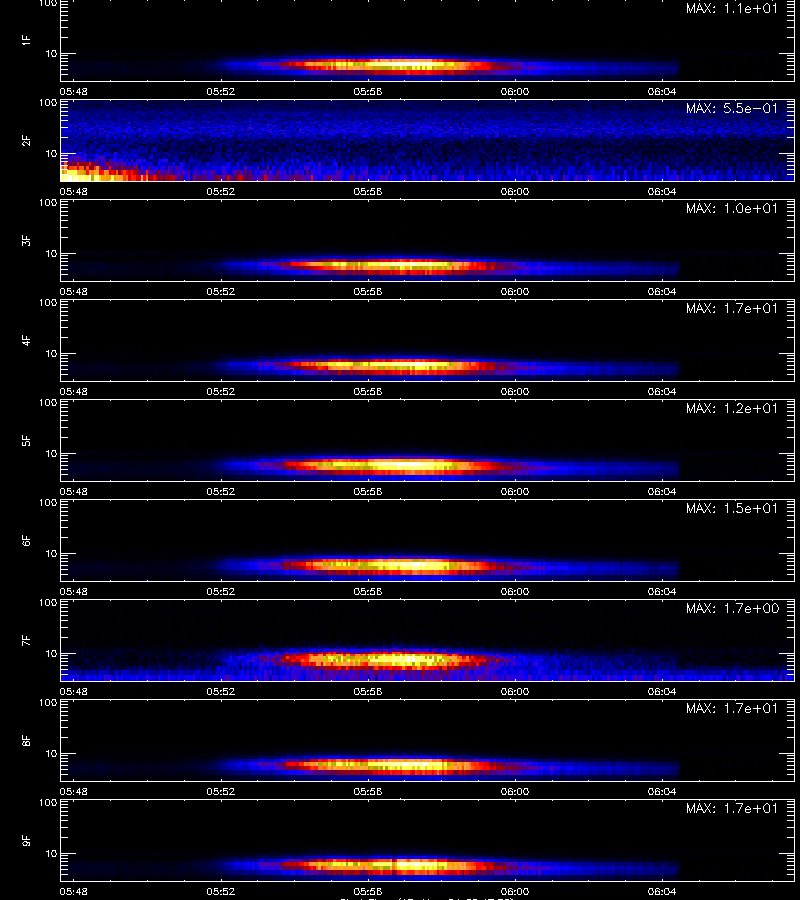Click the 100 y-axis label of panel 5F
The height and width of the screenshot is (900, 800).
pyautogui.click(x=48, y=403)
